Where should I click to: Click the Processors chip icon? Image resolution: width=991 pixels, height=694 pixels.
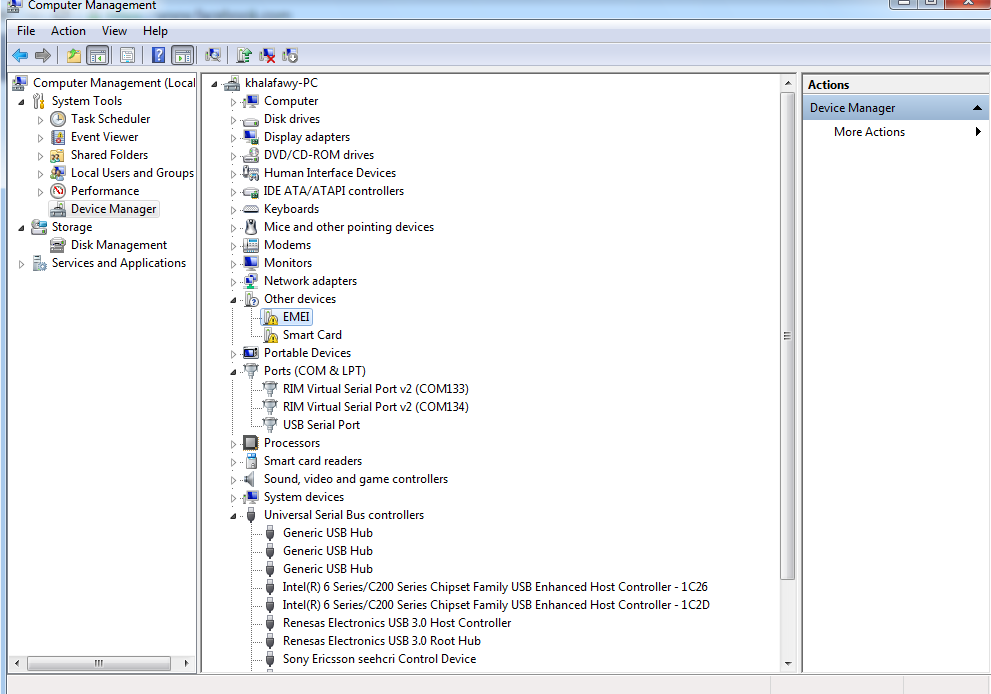(251, 443)
